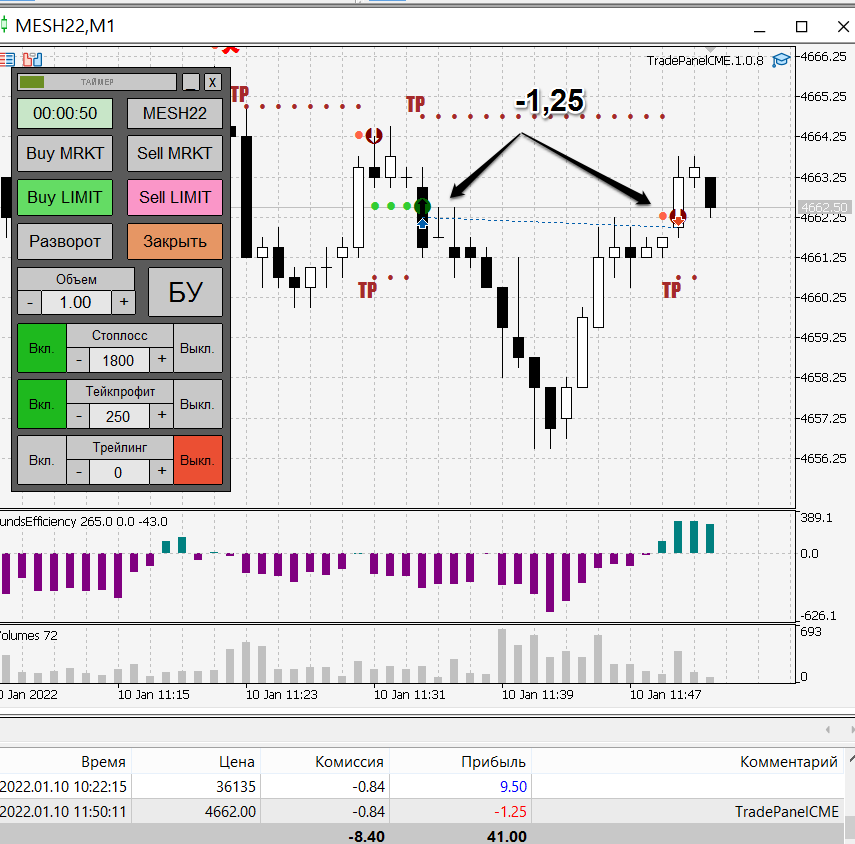Place a Sell LIMIT order

(x=174, y=197)
